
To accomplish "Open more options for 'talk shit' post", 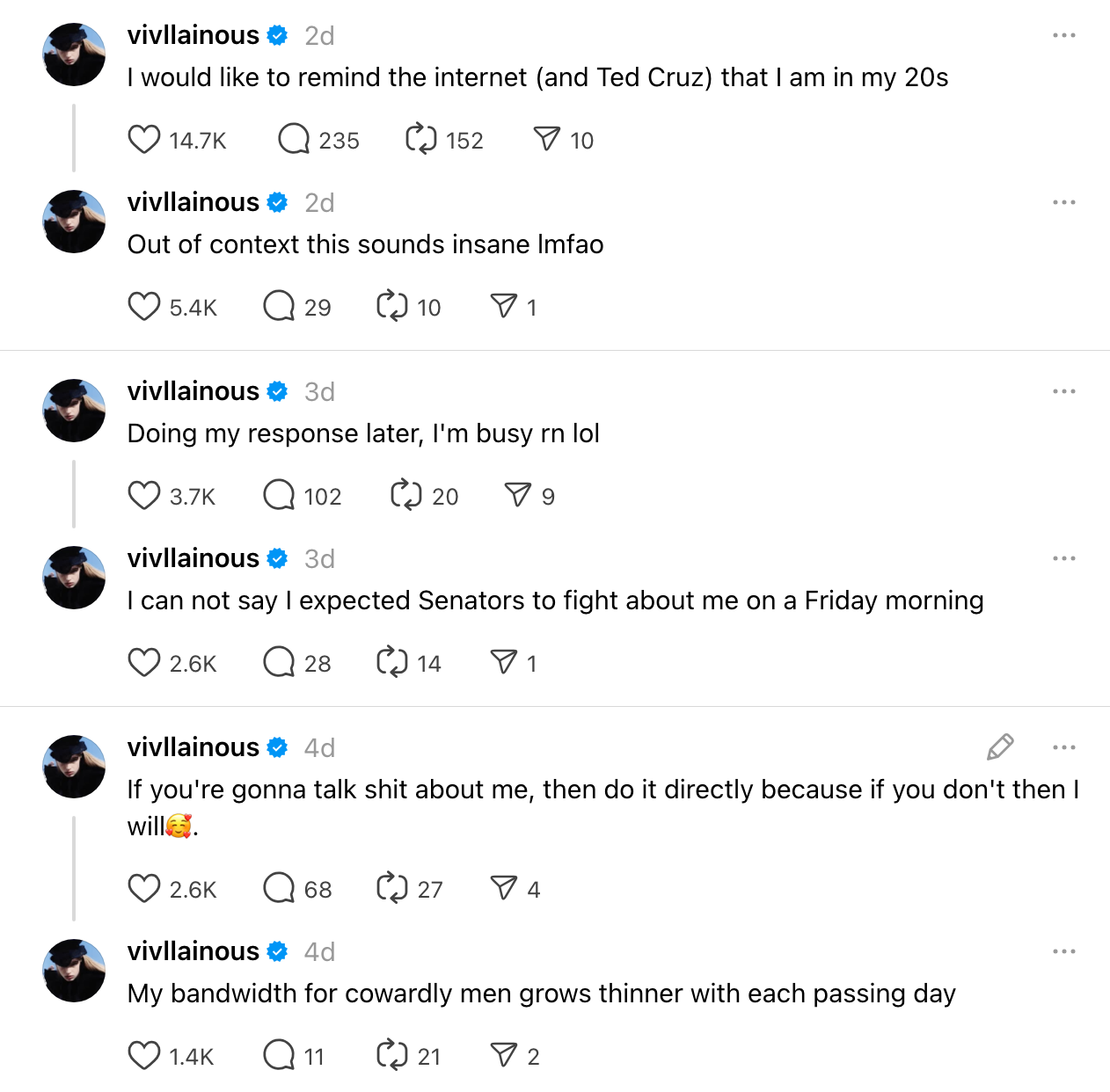I will pos(1063,747).
